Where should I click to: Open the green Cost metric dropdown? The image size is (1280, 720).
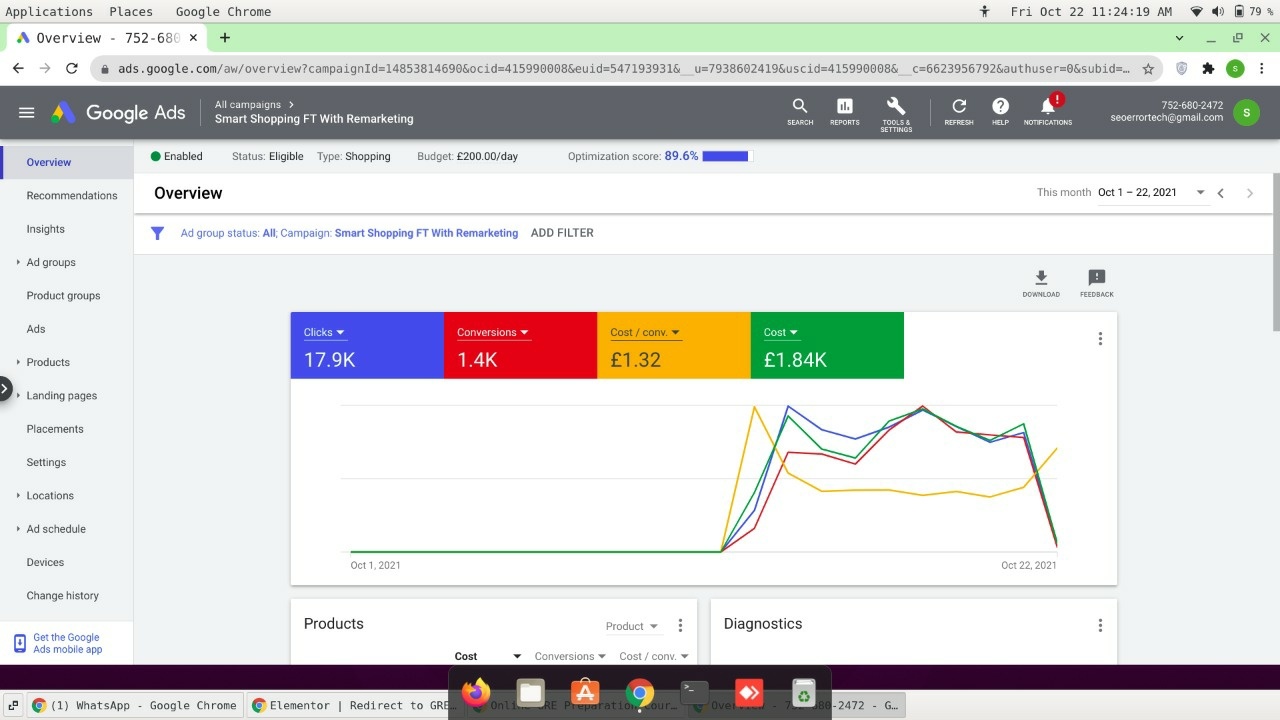[x=781, y=332]
